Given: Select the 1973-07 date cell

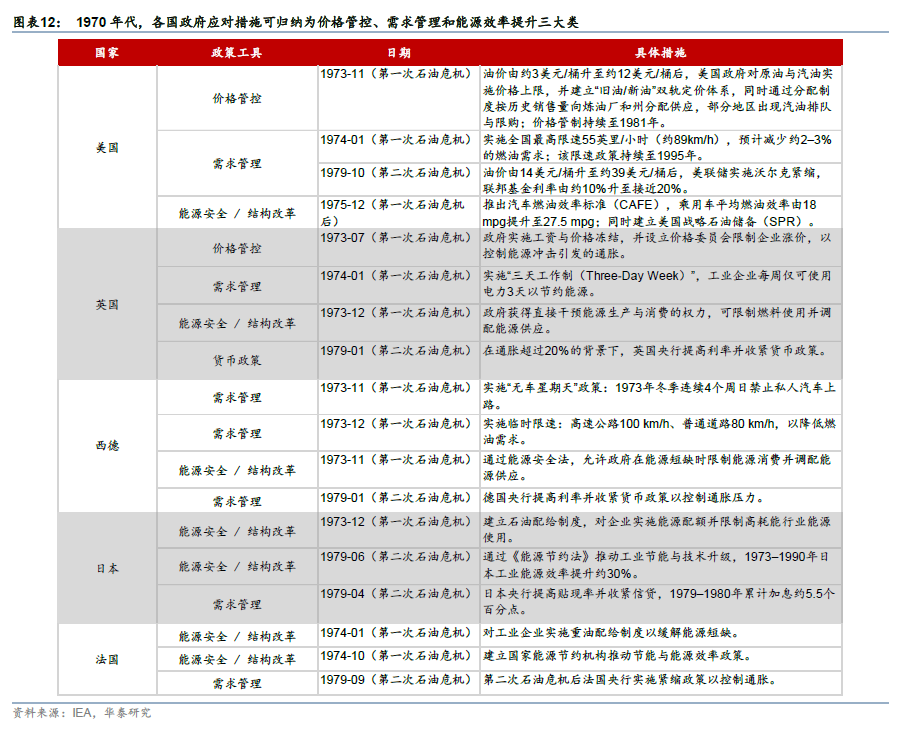Looking at the screenshot, I should pos(397,238).
